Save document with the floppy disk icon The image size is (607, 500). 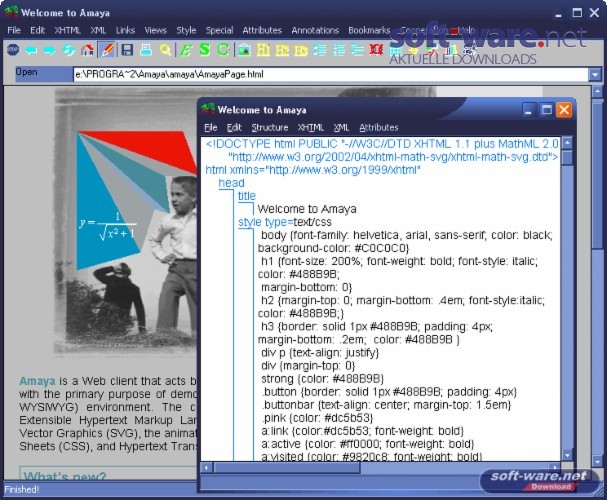click(127, 50)
